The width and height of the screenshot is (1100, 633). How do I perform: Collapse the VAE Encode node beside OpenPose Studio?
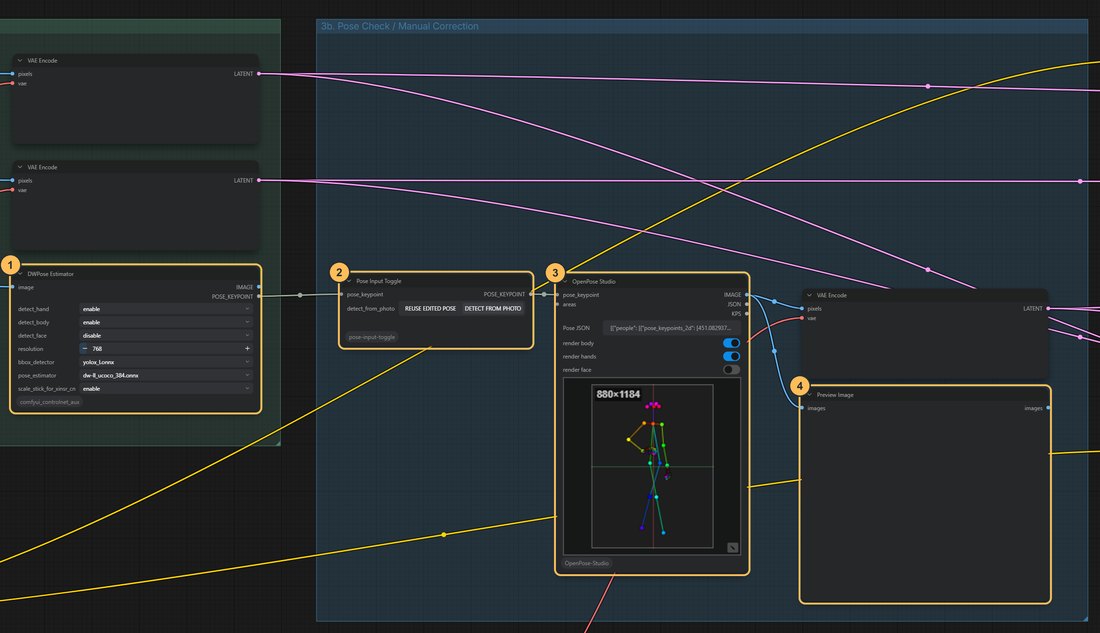tap(810, 295)
